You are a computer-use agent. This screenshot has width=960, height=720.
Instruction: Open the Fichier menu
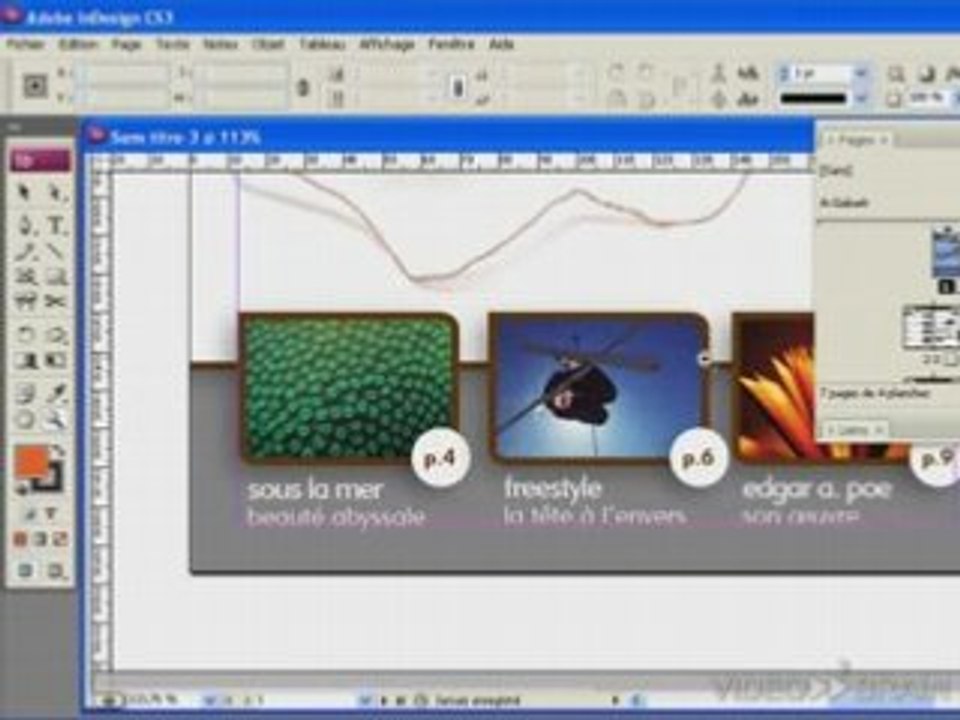pyautogui.click(x=25, y=44)
